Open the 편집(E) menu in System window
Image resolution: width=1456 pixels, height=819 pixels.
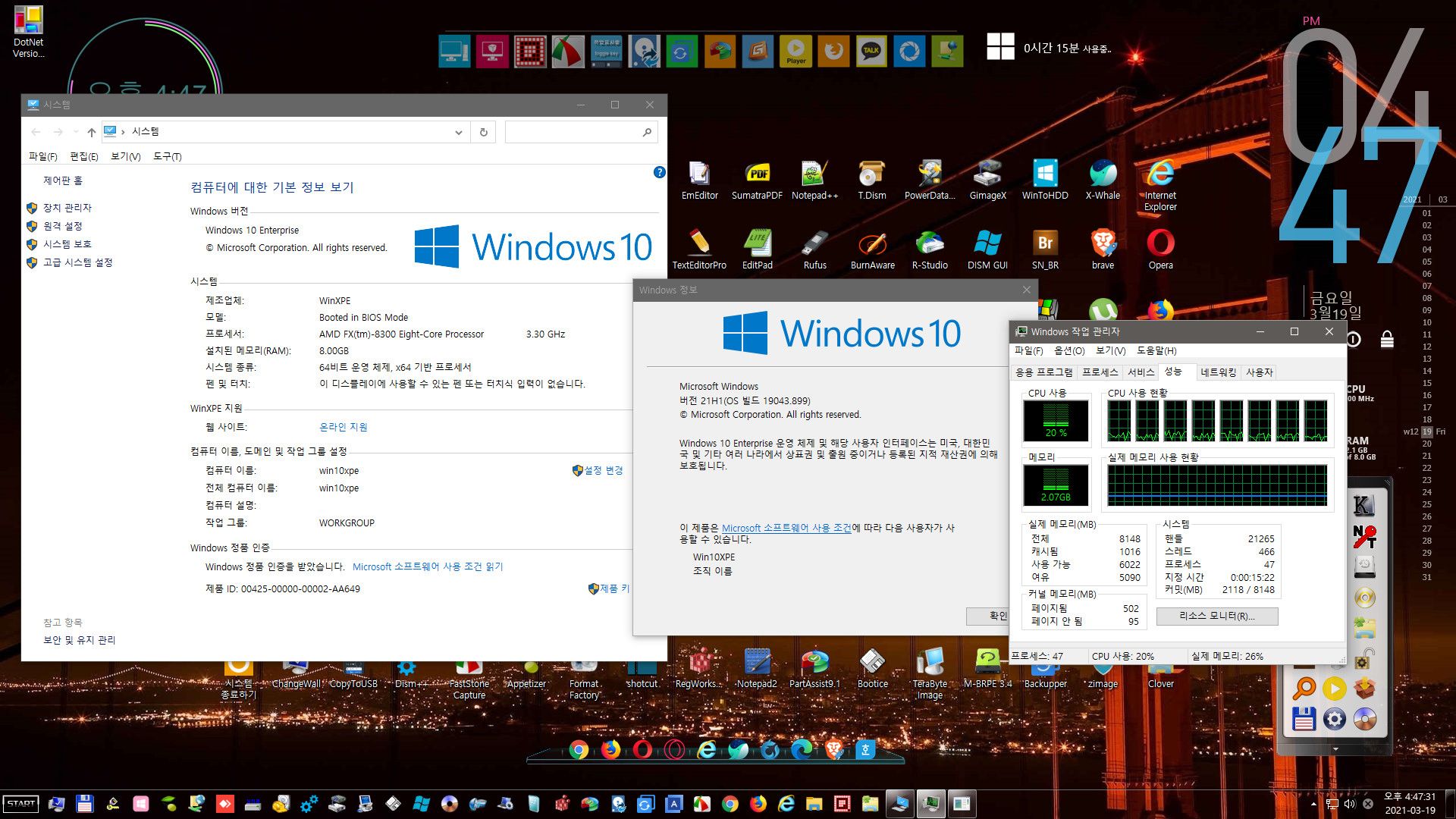click(84, 156)
